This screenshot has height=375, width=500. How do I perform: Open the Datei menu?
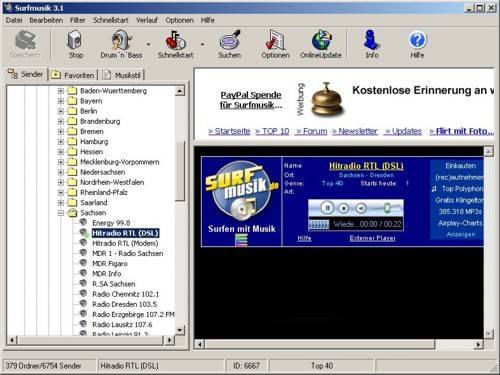tap(14, 20)
